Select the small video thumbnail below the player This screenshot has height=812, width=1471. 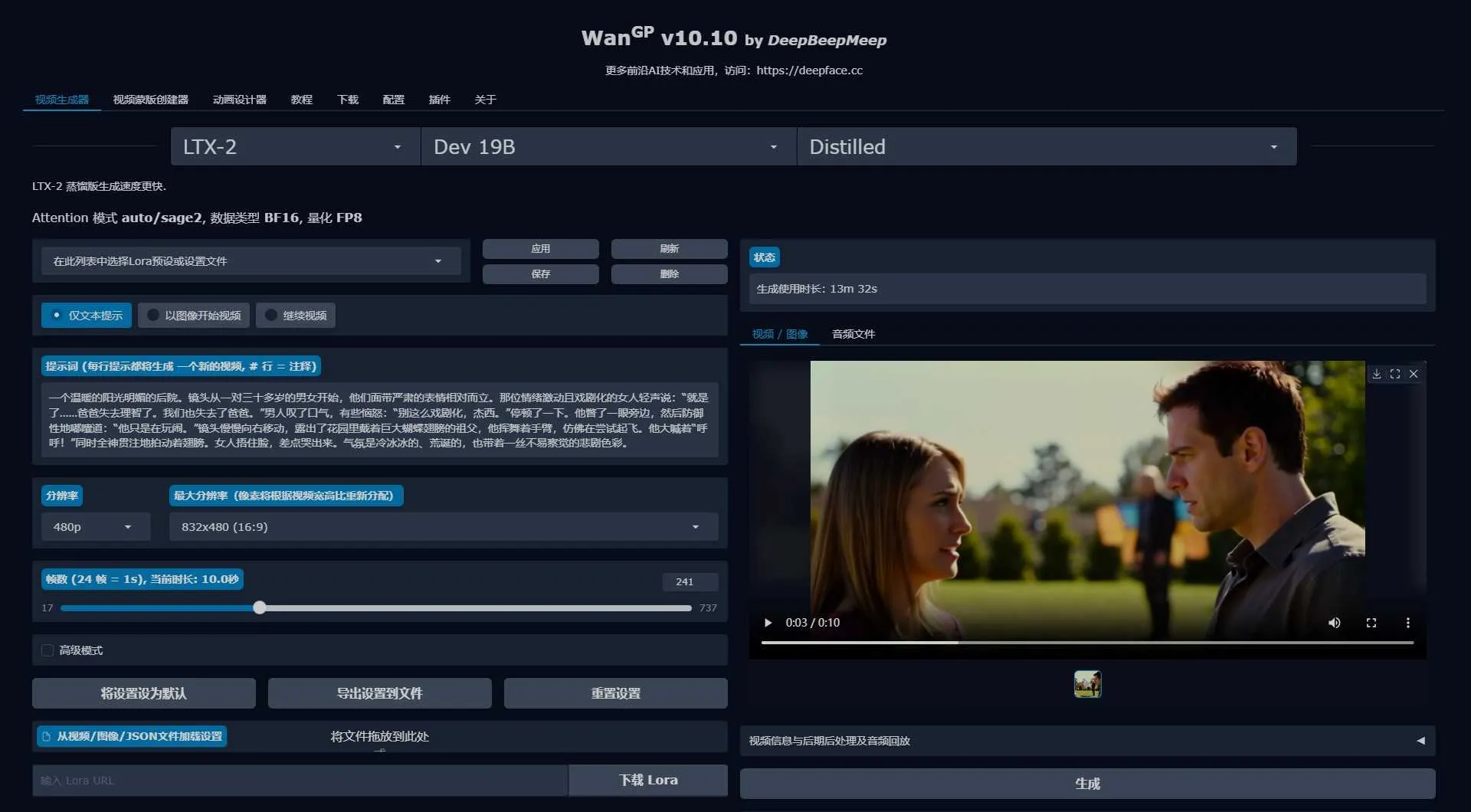click(x=1087, y=683)
